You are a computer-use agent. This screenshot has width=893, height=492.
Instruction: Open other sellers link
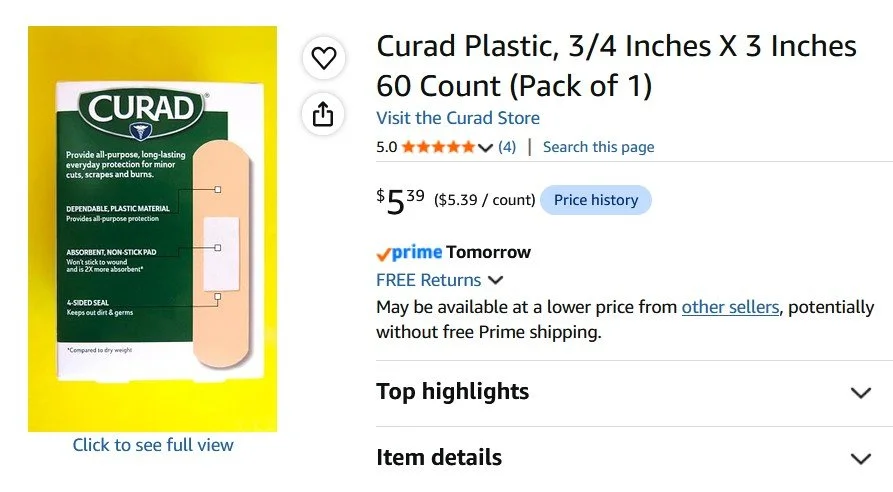point(730,307)
